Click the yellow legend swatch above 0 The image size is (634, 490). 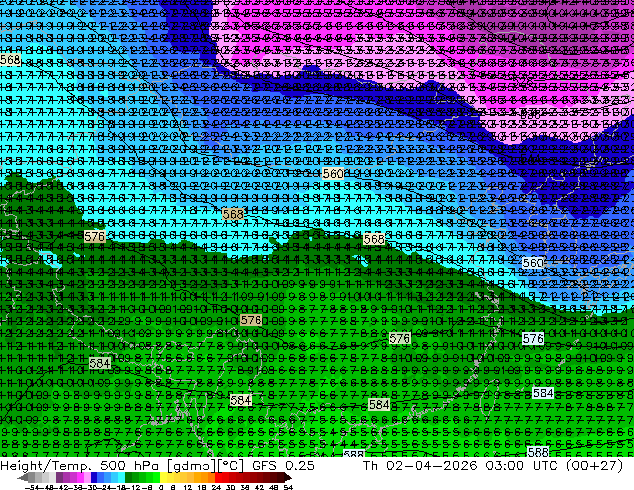[163, 478]
